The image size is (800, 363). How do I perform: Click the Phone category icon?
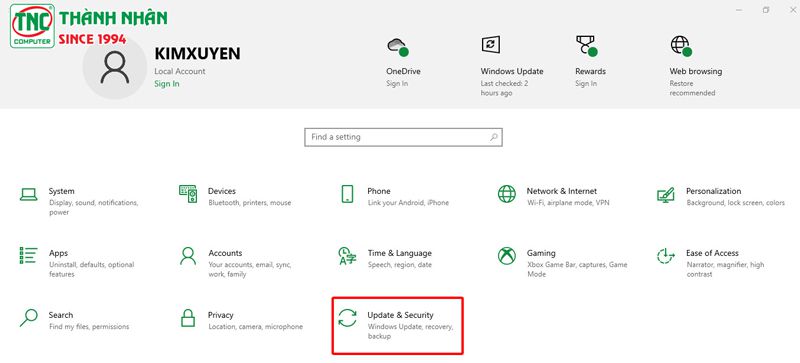[x=347, y=194]
